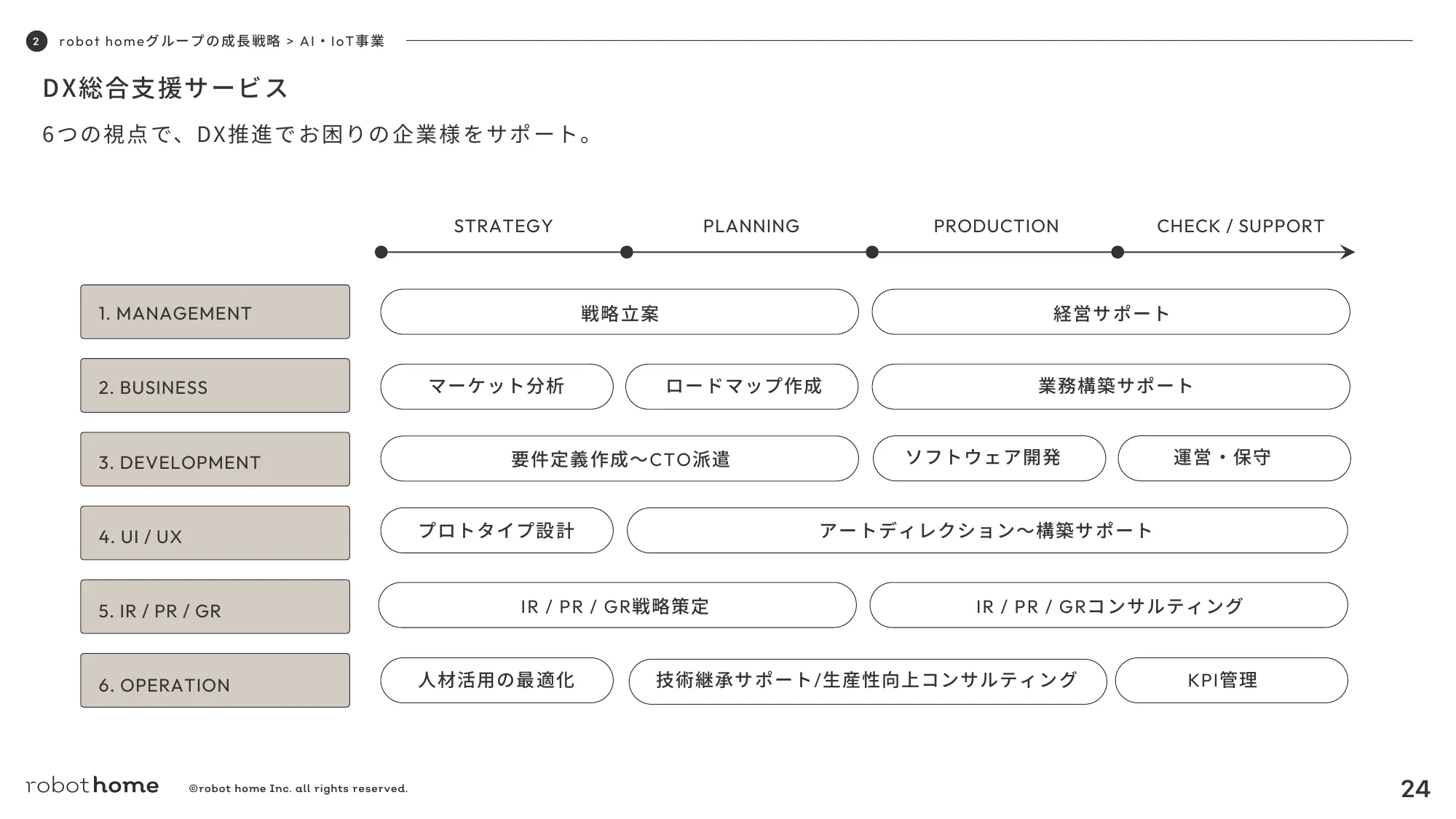This screenshot has width=1456, height=819.
Task: Select the 3. DEVELOPMENT category box
Action: click(x=215, y=459)
